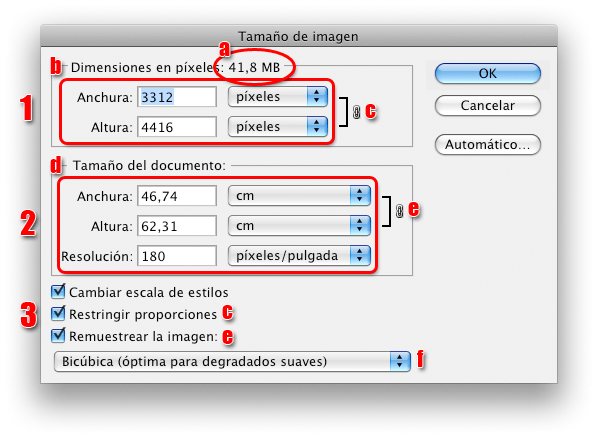Click the Cancelar button
597x438 pixels.
coord(488,106)
